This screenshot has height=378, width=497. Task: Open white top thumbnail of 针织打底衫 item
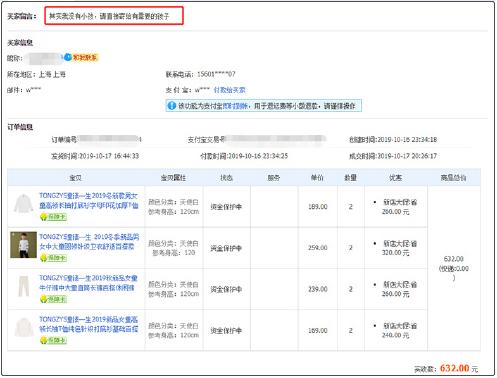[24, 327]
